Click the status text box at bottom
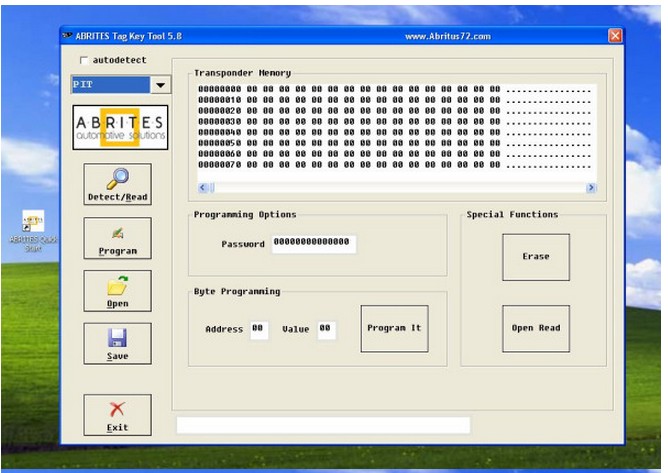Screen dimensions: 668x473 point(322,425)
